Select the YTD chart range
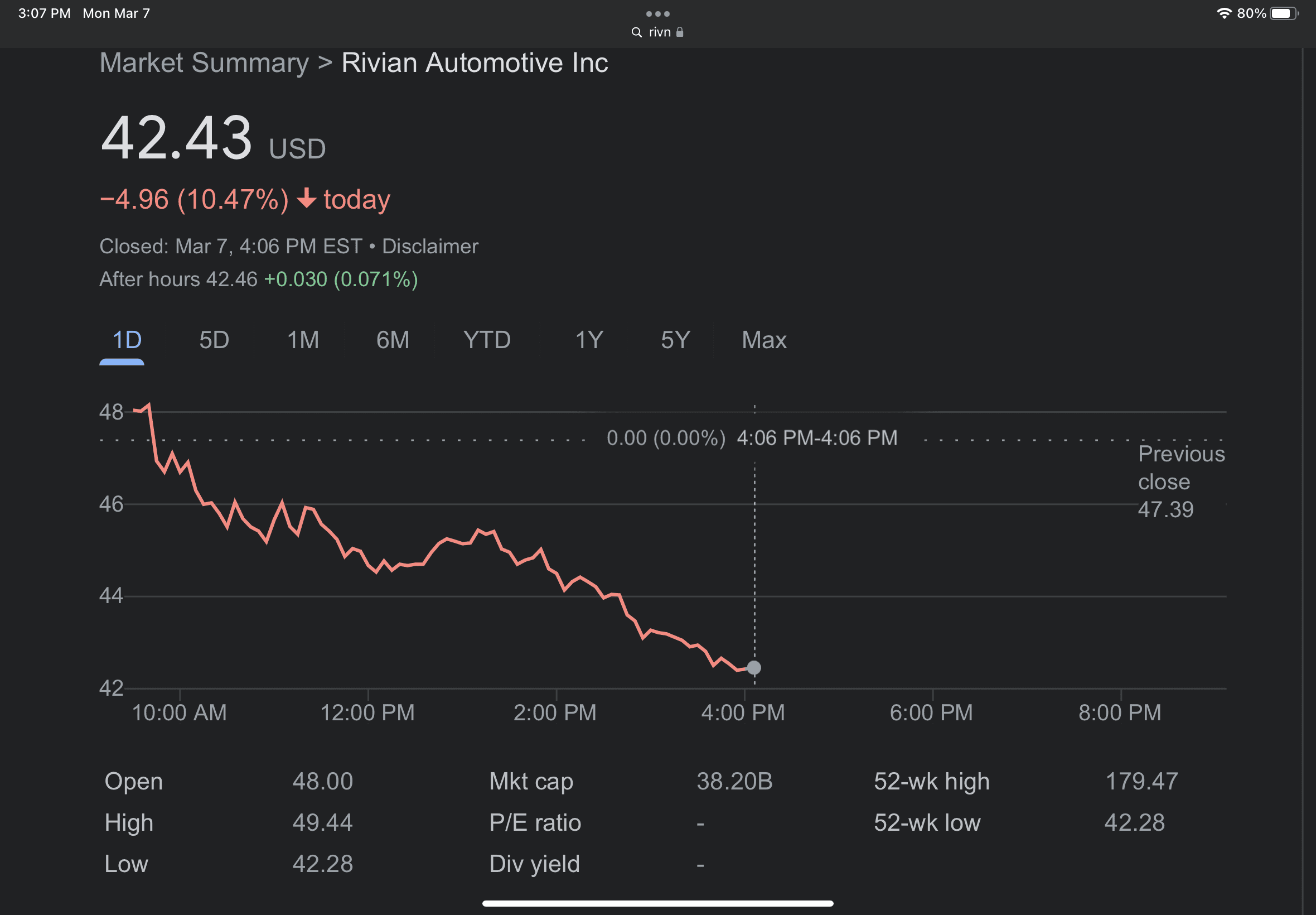Screen dimensions: 1316x915 tap(486, 340)
